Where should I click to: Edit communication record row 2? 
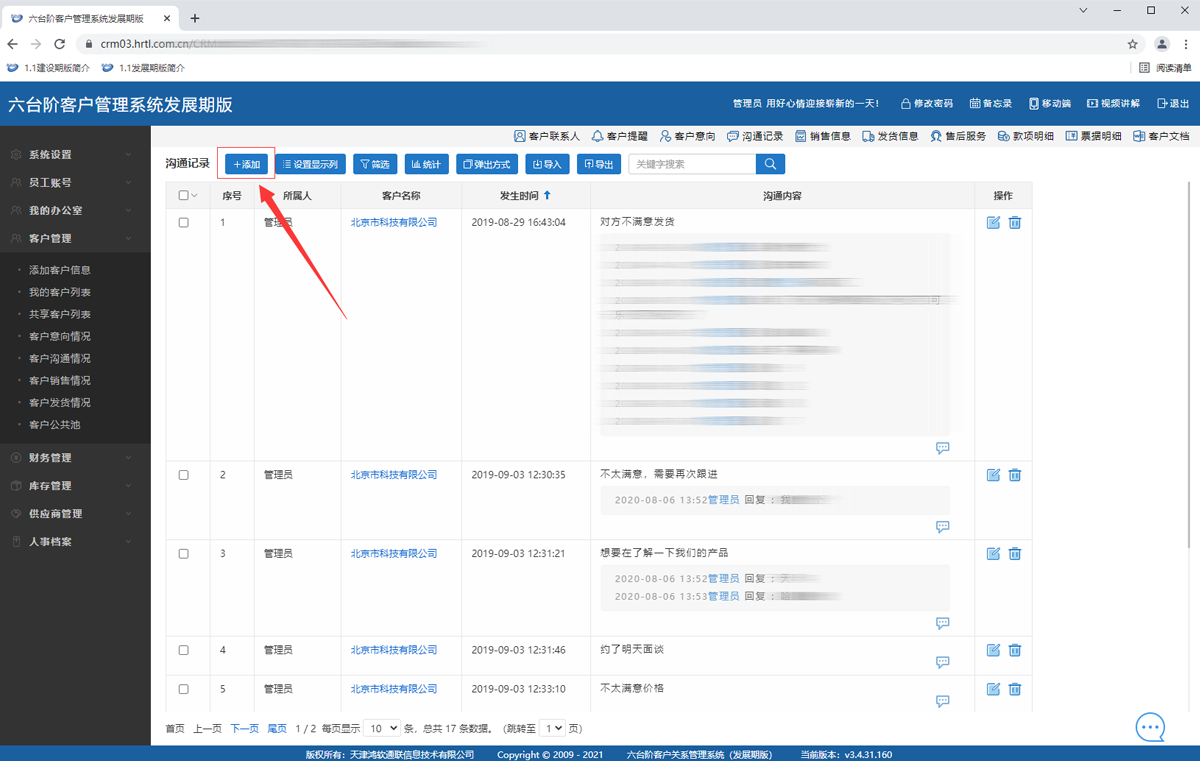(x=993, y=475)
